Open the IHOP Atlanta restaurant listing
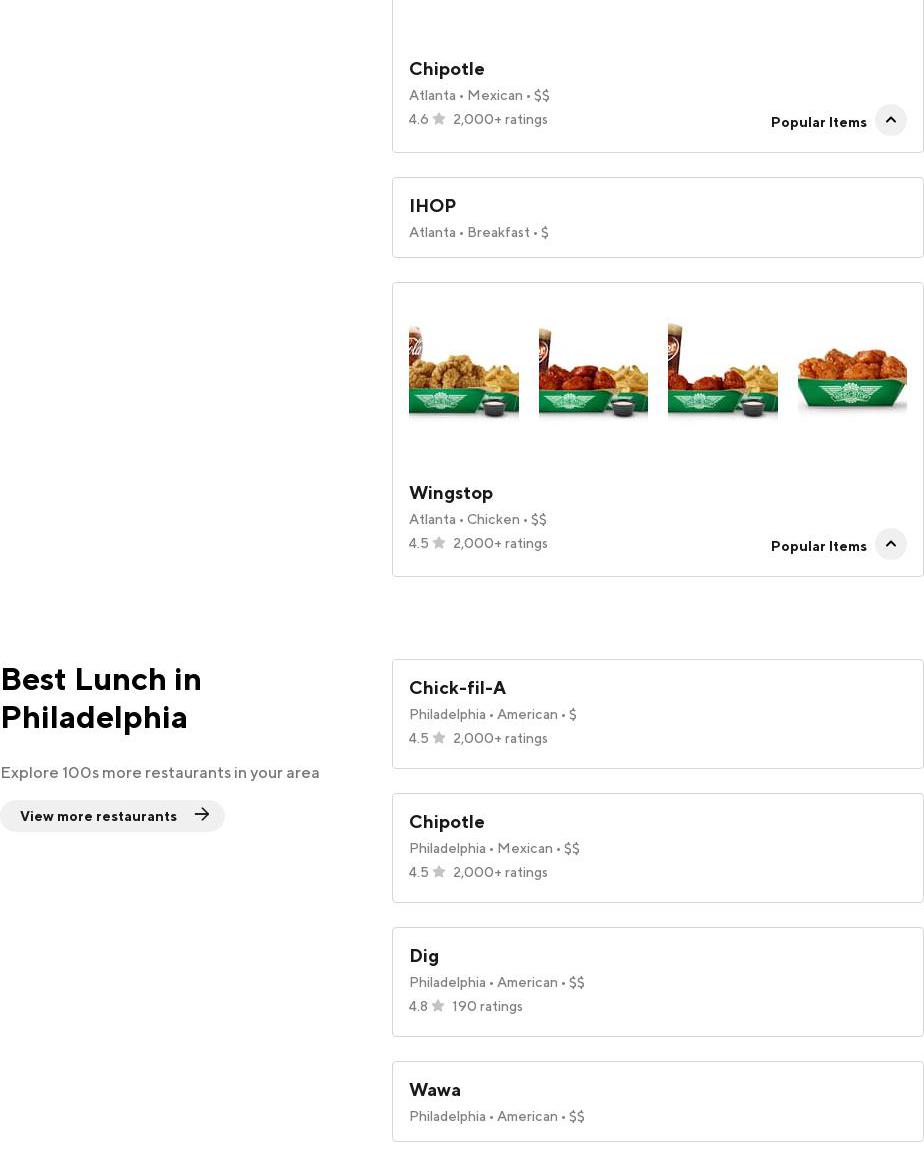This screenshot has height=1150, width=924. pyautogui.click(x=657, y=218)
